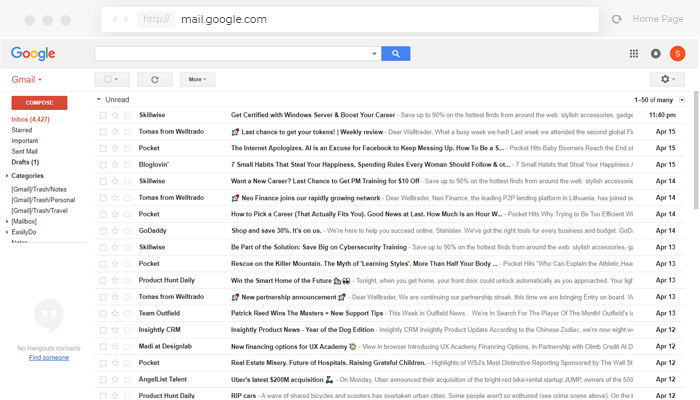Click the Home Page button
The height and width of the screenshot is (400, 700).
pyautogui.click(x=658, y=19)
